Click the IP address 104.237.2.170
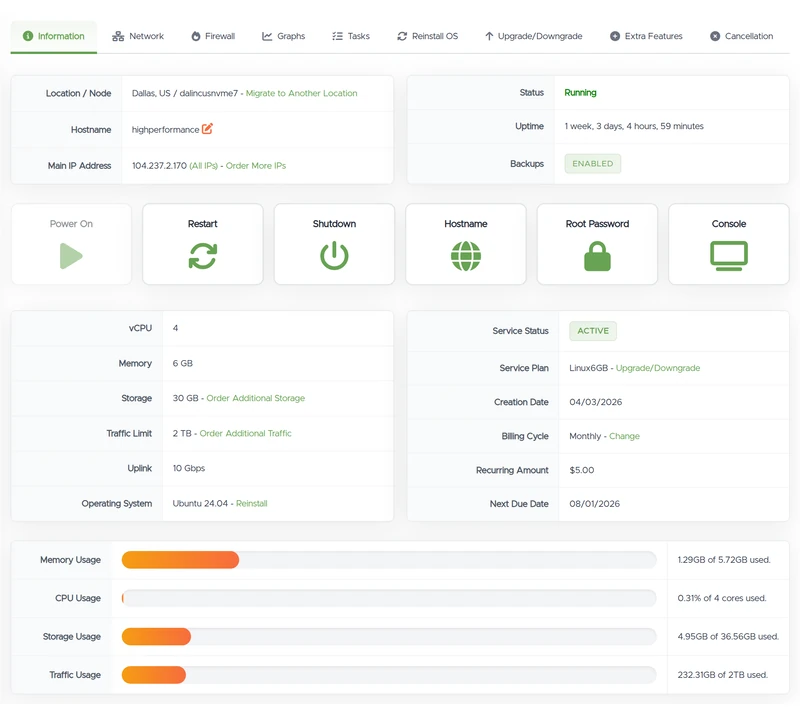This screenshot has height=717, width=800. coord(159,166)
